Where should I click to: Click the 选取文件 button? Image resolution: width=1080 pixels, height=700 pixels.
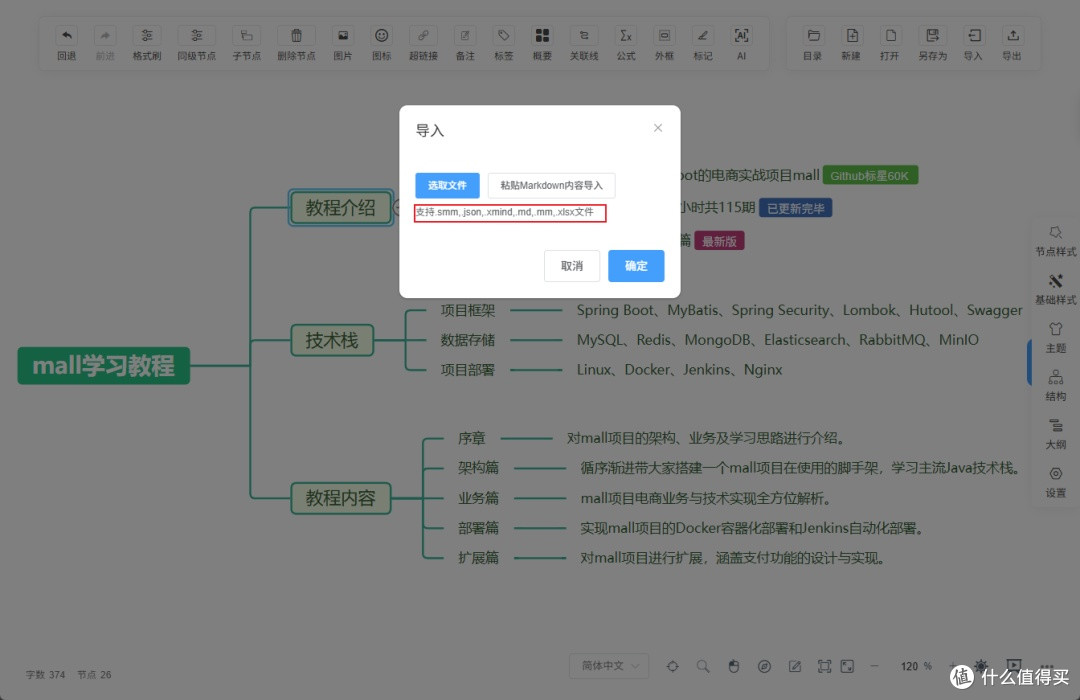coord(447,185)
